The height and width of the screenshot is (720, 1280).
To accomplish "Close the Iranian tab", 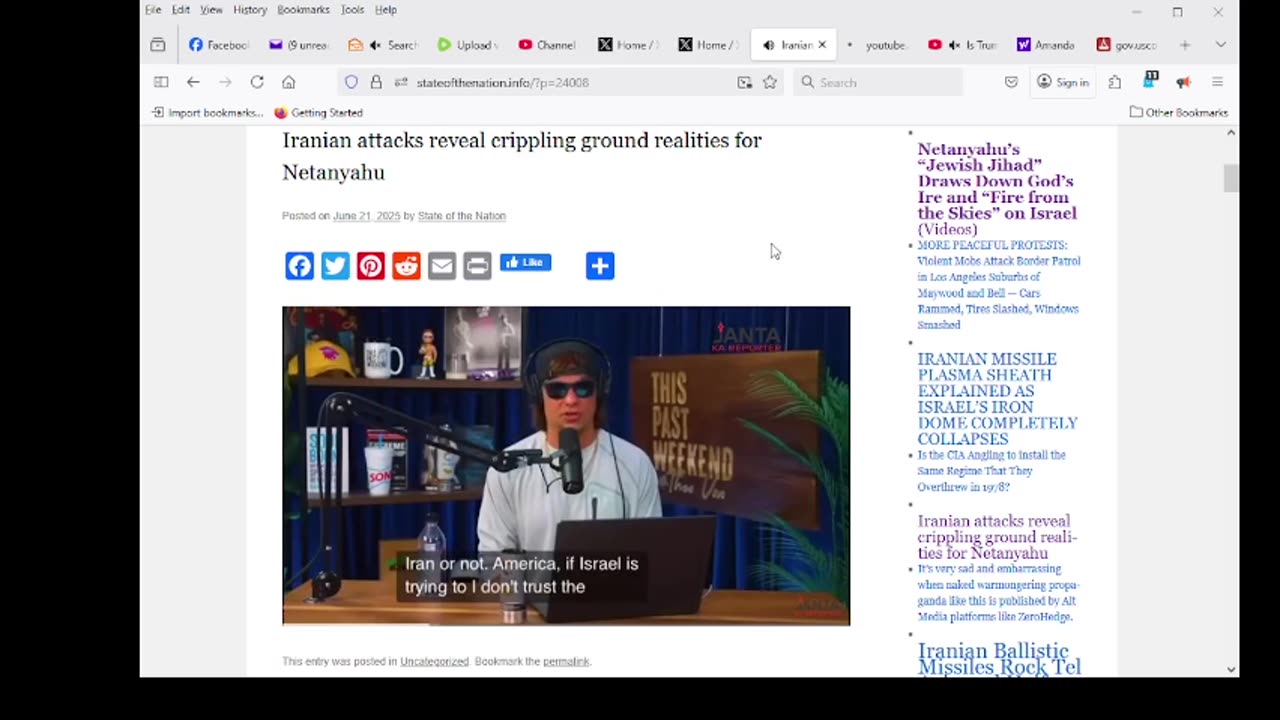I will (823, 45).
